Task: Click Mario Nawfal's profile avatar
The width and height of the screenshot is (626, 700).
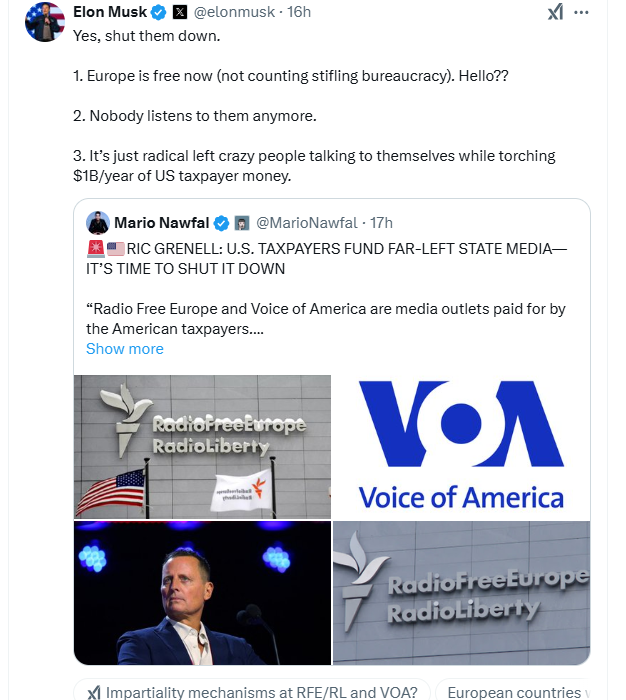Action: tap(98, 222)
